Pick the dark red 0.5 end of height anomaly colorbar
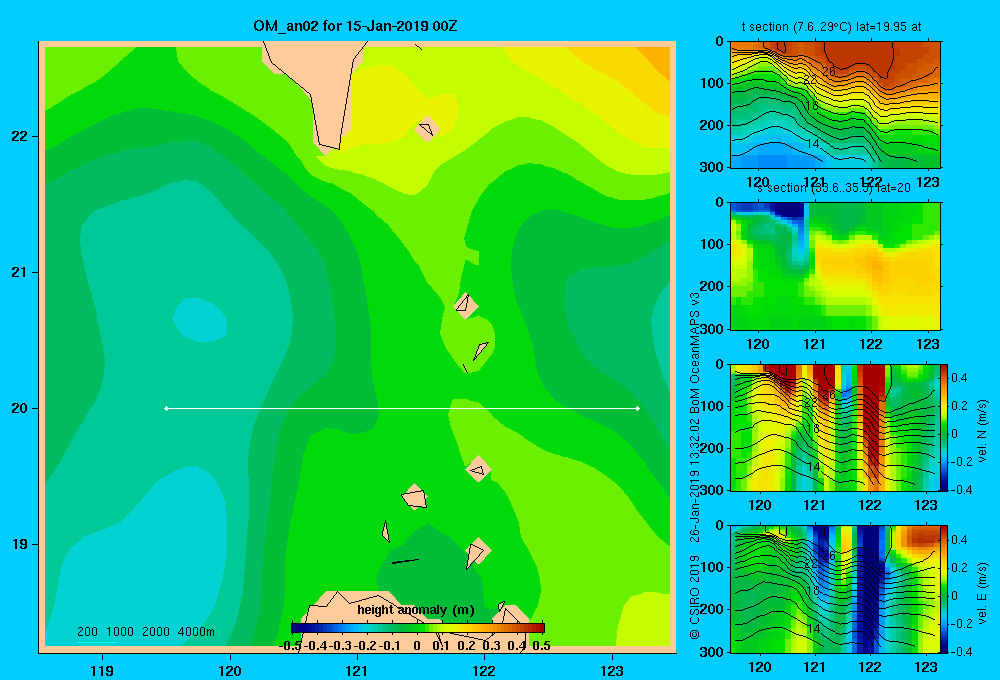Image resolution: width=1000 pixels, height=680 pixels. point(540,628)
